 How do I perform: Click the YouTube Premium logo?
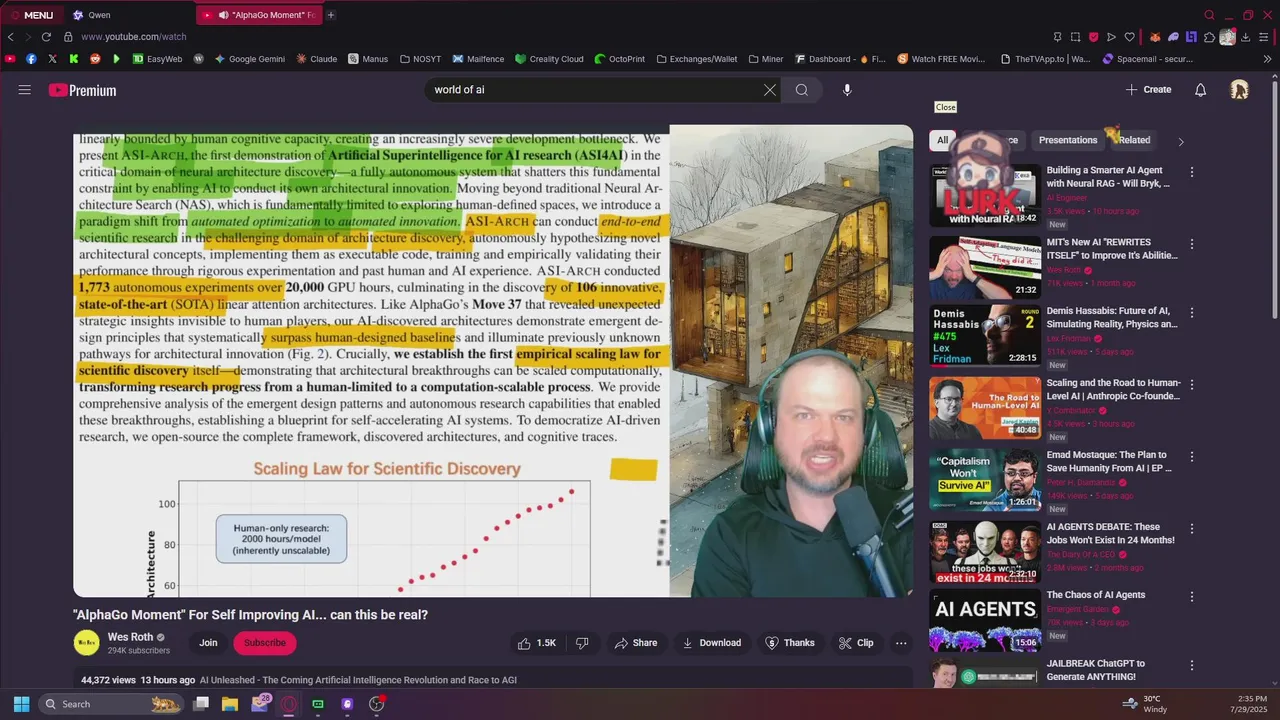(x=82, y=90)
